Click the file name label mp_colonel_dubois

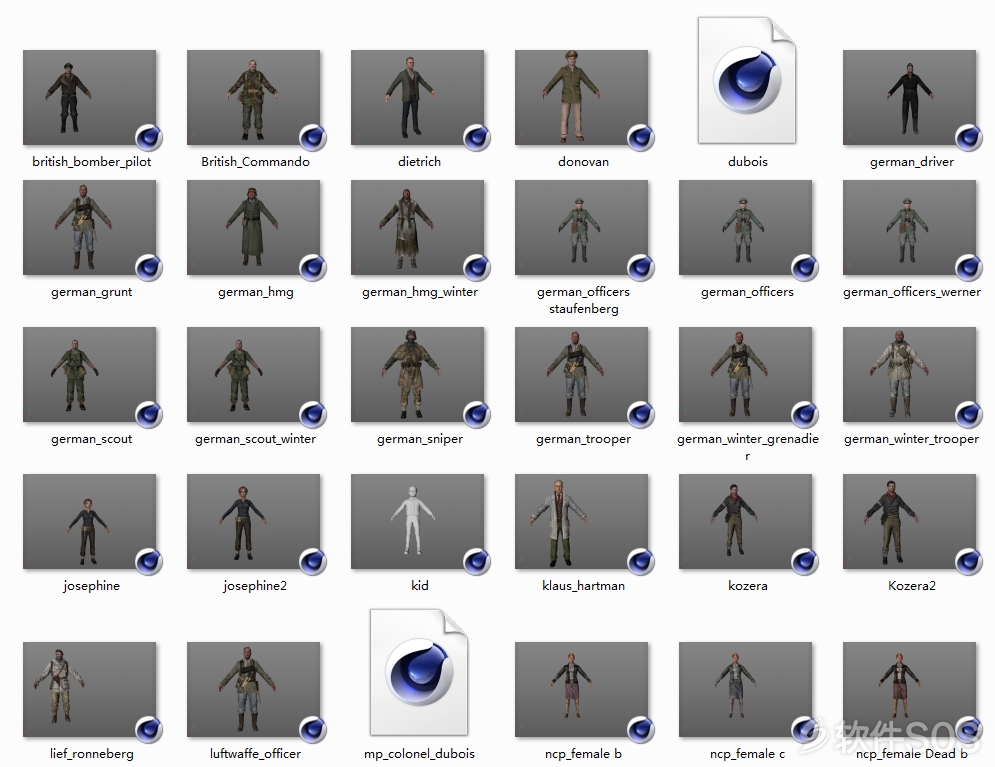click(x=419, y=754)
